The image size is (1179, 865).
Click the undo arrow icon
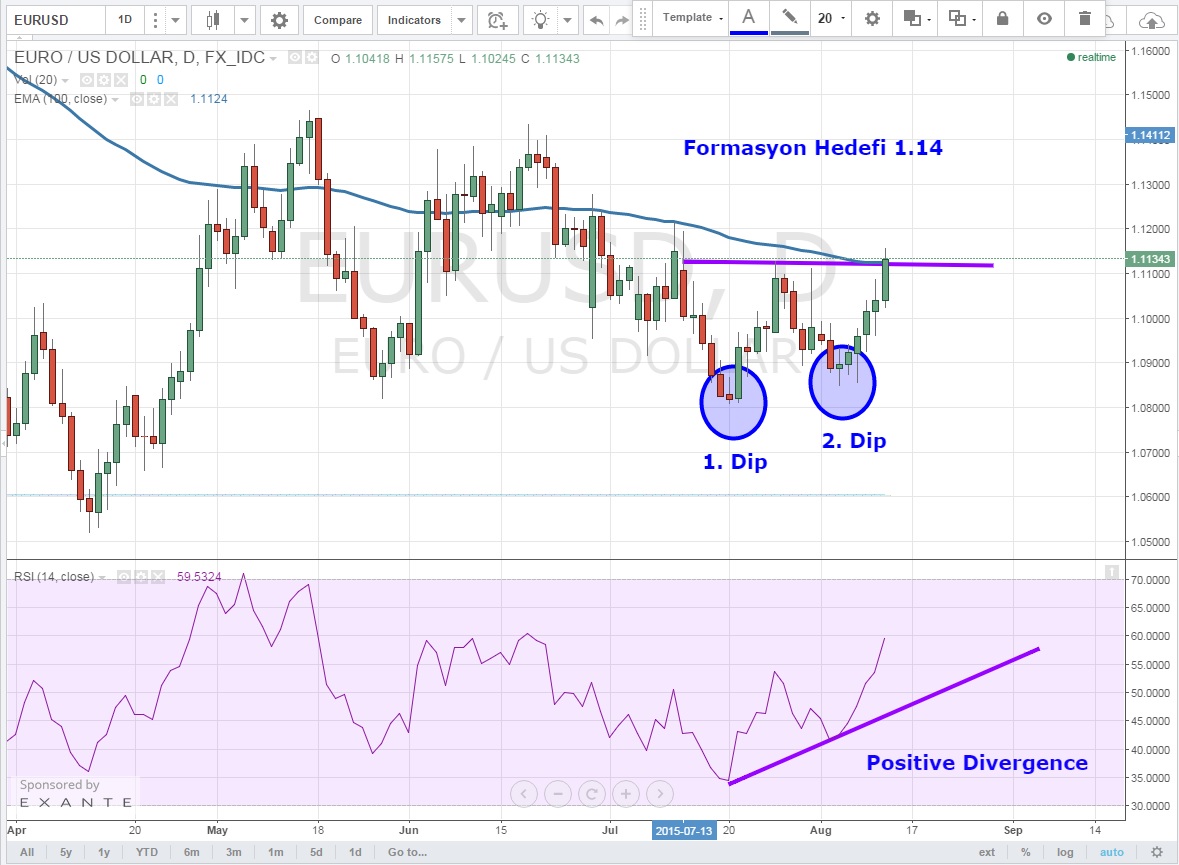tap(597, 20)
